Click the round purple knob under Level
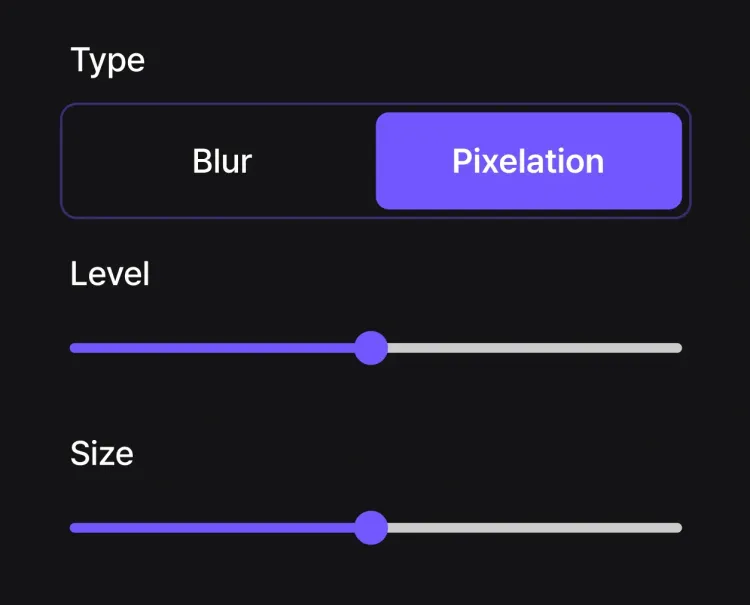This screenshot has height=605, width=750. click(x=371, y=348)
